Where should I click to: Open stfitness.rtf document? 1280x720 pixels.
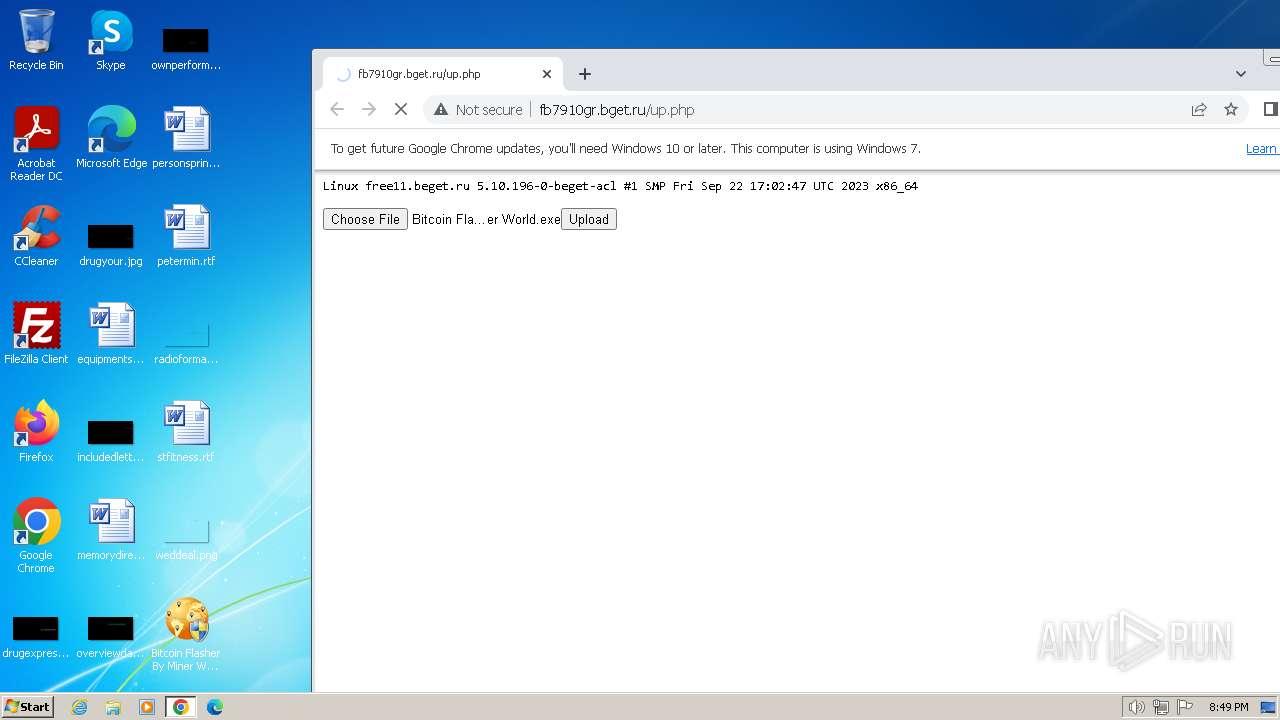click(x=186, y=431)
